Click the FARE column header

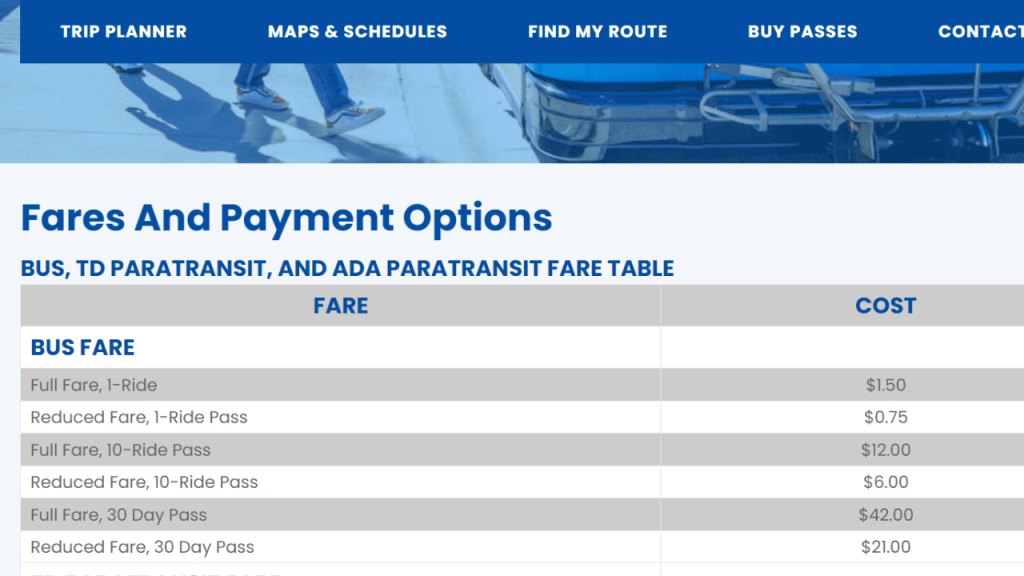[x=340, y=306]
